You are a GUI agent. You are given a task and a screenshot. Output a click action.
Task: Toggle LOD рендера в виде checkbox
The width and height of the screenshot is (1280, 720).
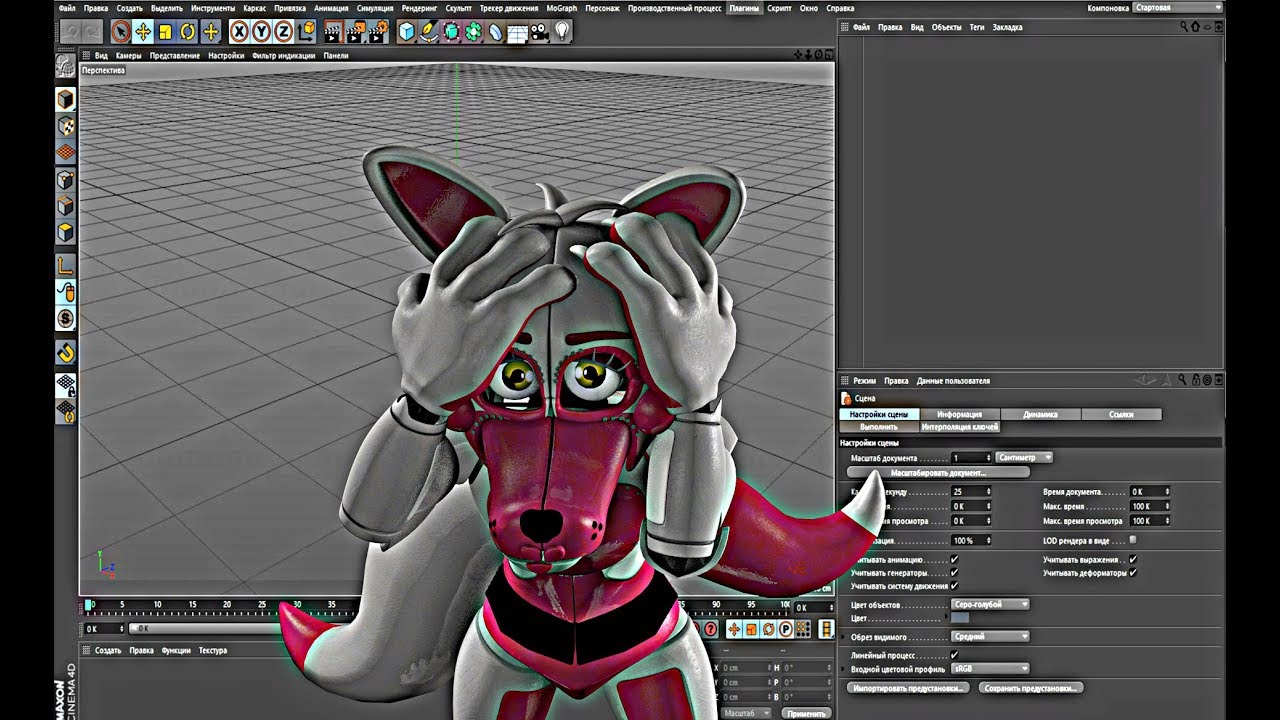[1132, 540]
